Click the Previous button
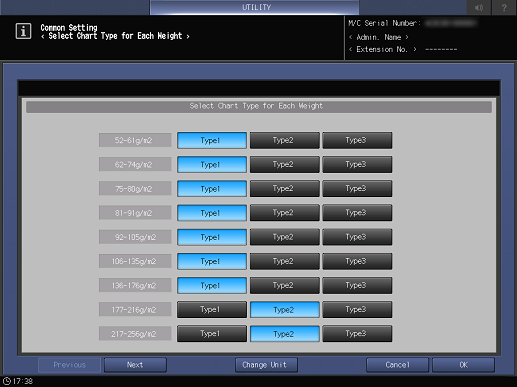Viewport: 517px width, 387px height. pyautogui.click(x=69, y=365)
